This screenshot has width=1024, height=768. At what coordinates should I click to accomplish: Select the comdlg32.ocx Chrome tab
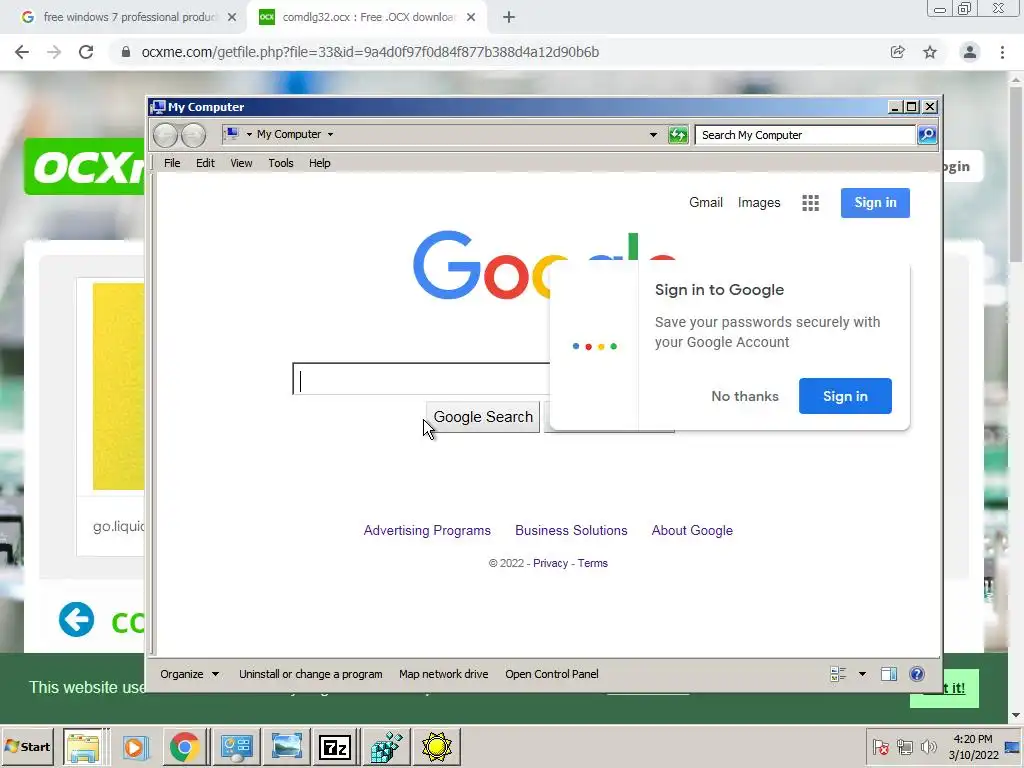coord(368,17)
